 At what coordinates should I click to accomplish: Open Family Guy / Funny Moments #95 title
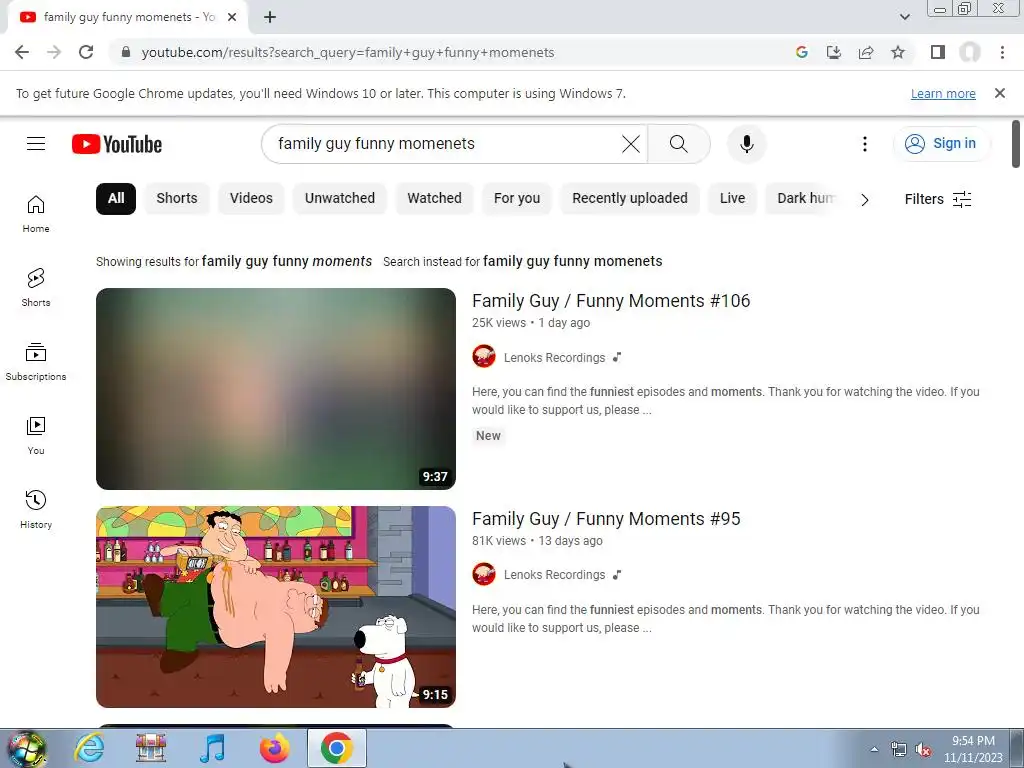coord(607,519)
